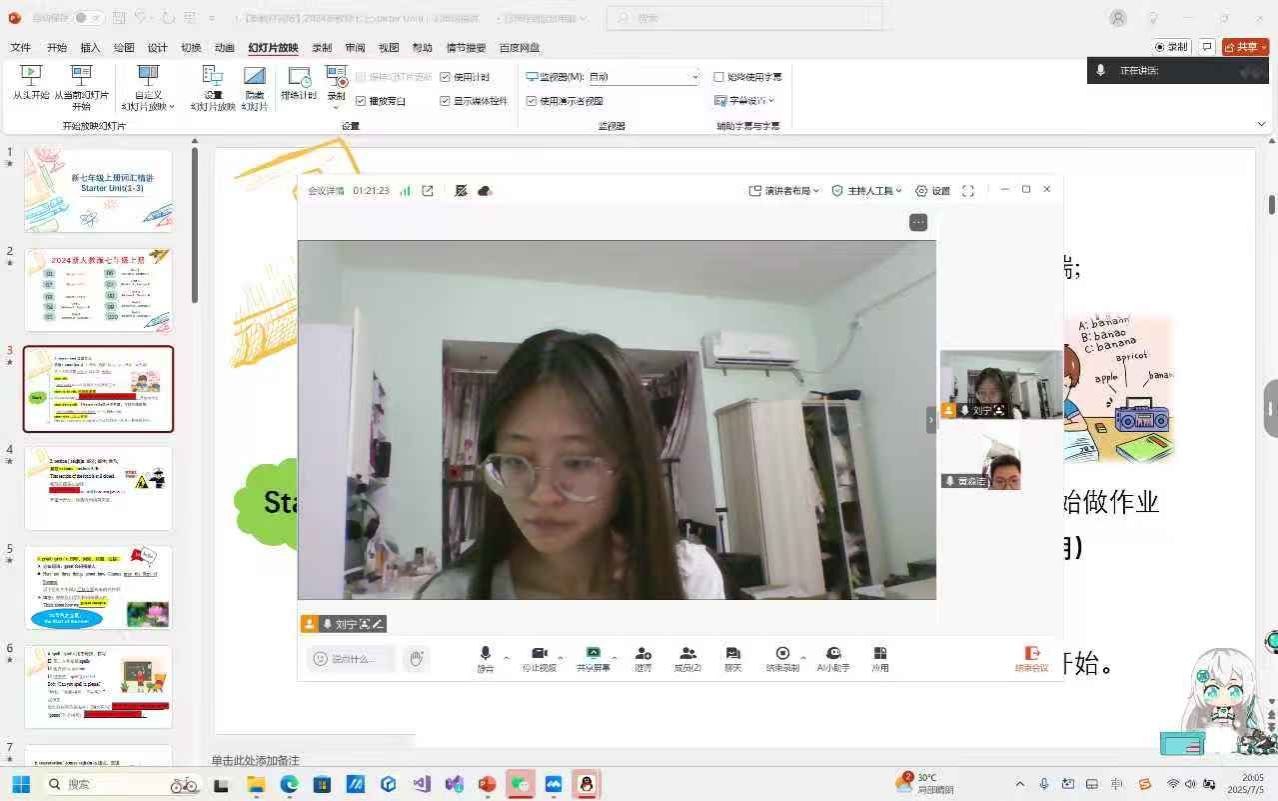1278x801 pixels.
Task: Select slide 4 thumbnail in the panel
Action: click(98, 488)
